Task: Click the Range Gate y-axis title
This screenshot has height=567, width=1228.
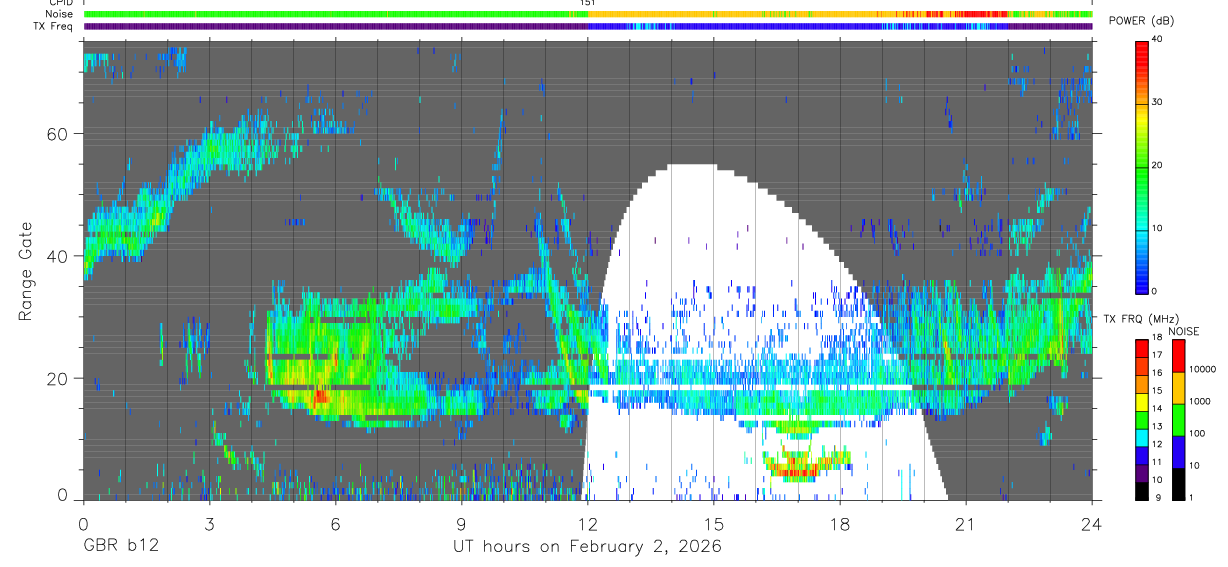Action: coord(25,271)
